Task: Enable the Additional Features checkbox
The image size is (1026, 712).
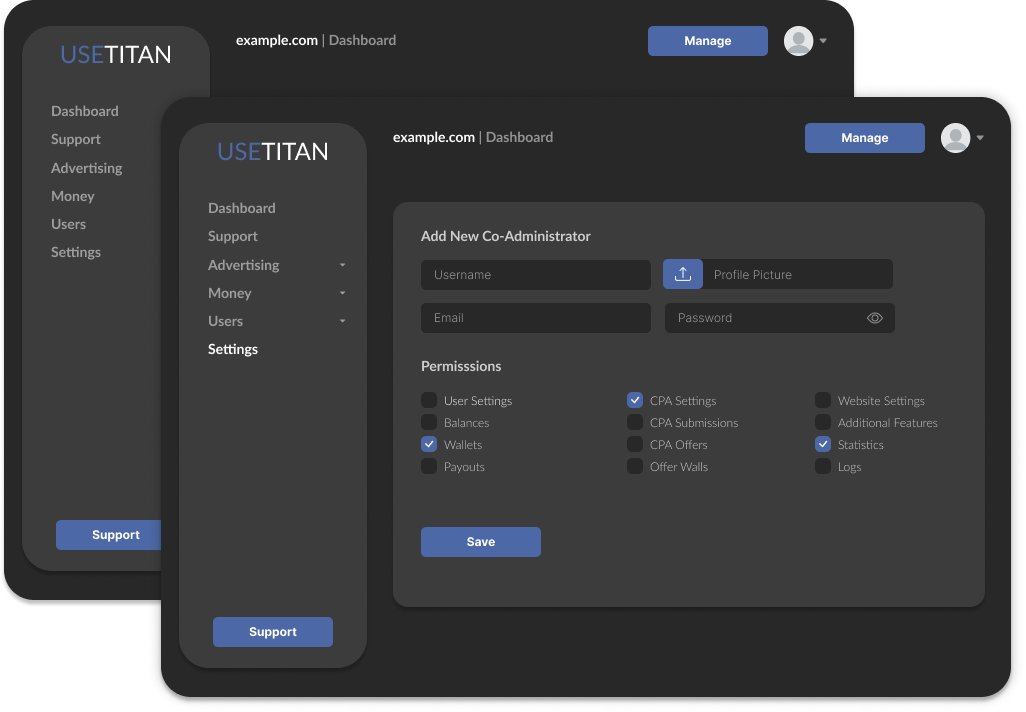Action: tap(823, 422)
